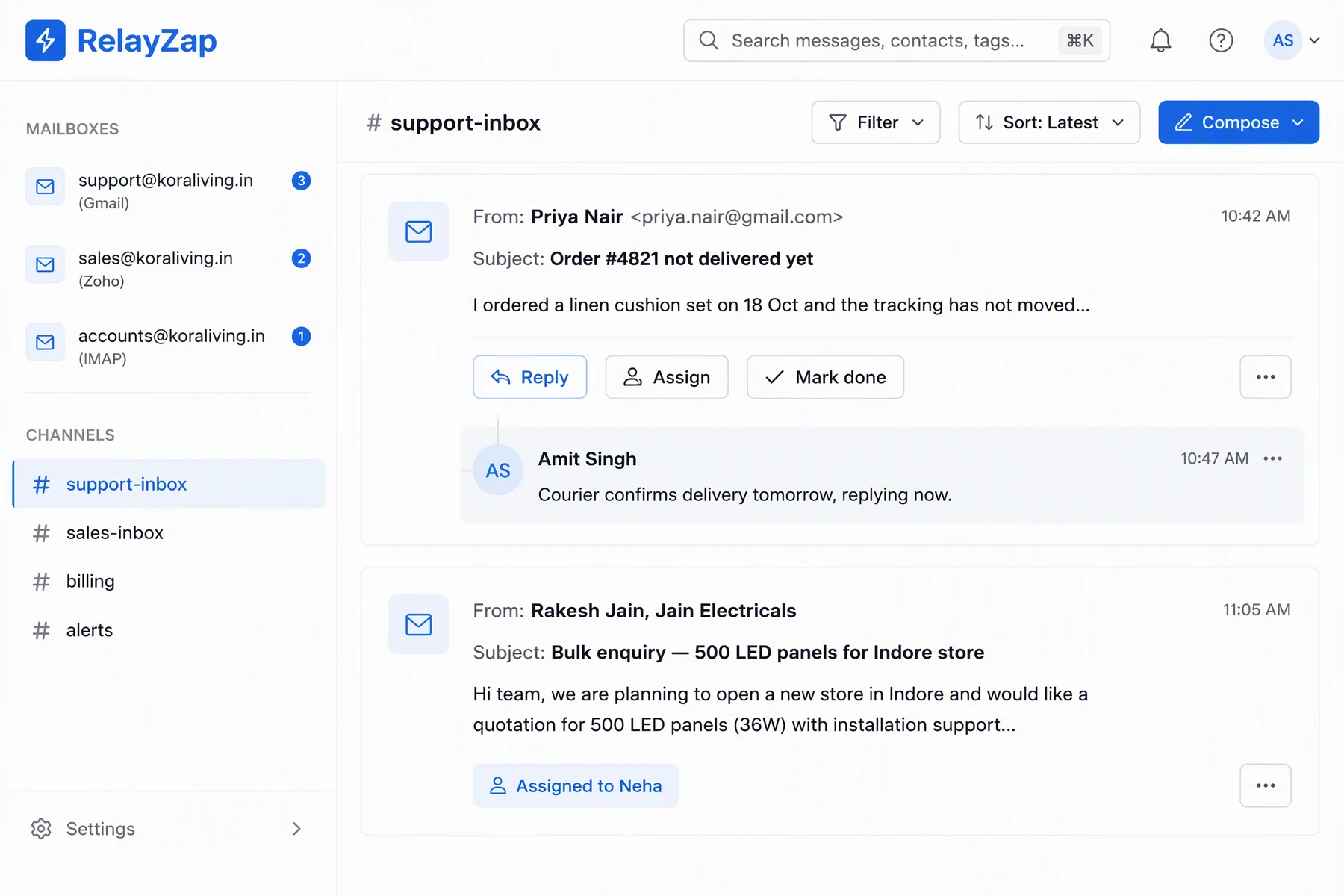Expand Settings chevron arrow
The width and height of the screenshot is (1344, 896).
coord(296,829)
